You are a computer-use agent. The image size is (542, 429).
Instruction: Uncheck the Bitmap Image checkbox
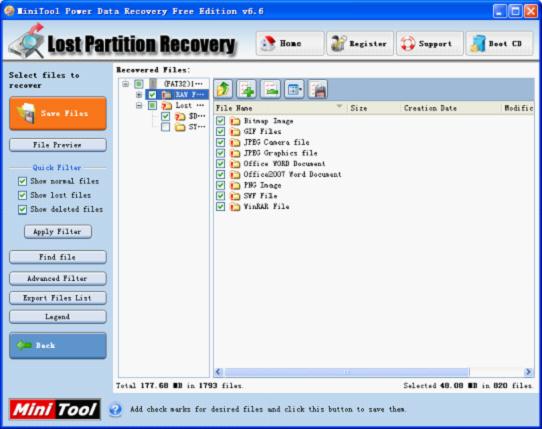[x=221, y=121]
